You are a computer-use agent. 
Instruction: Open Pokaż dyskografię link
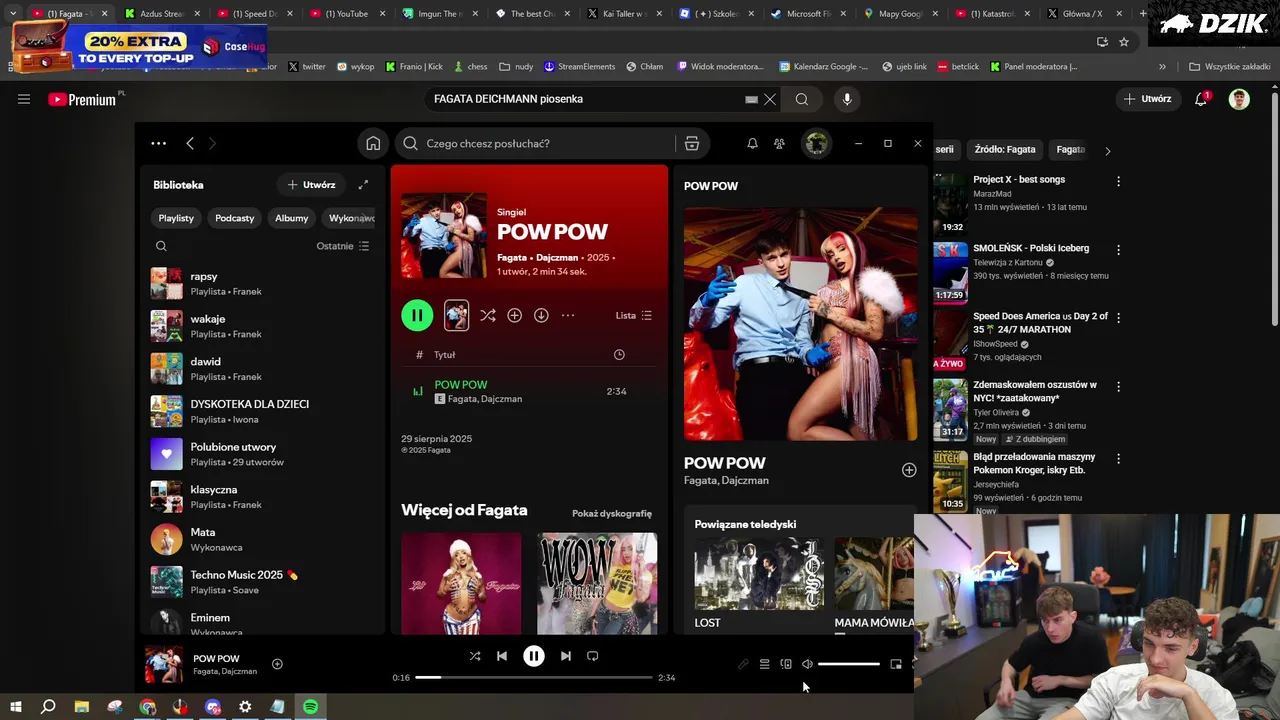click(612, 513)
